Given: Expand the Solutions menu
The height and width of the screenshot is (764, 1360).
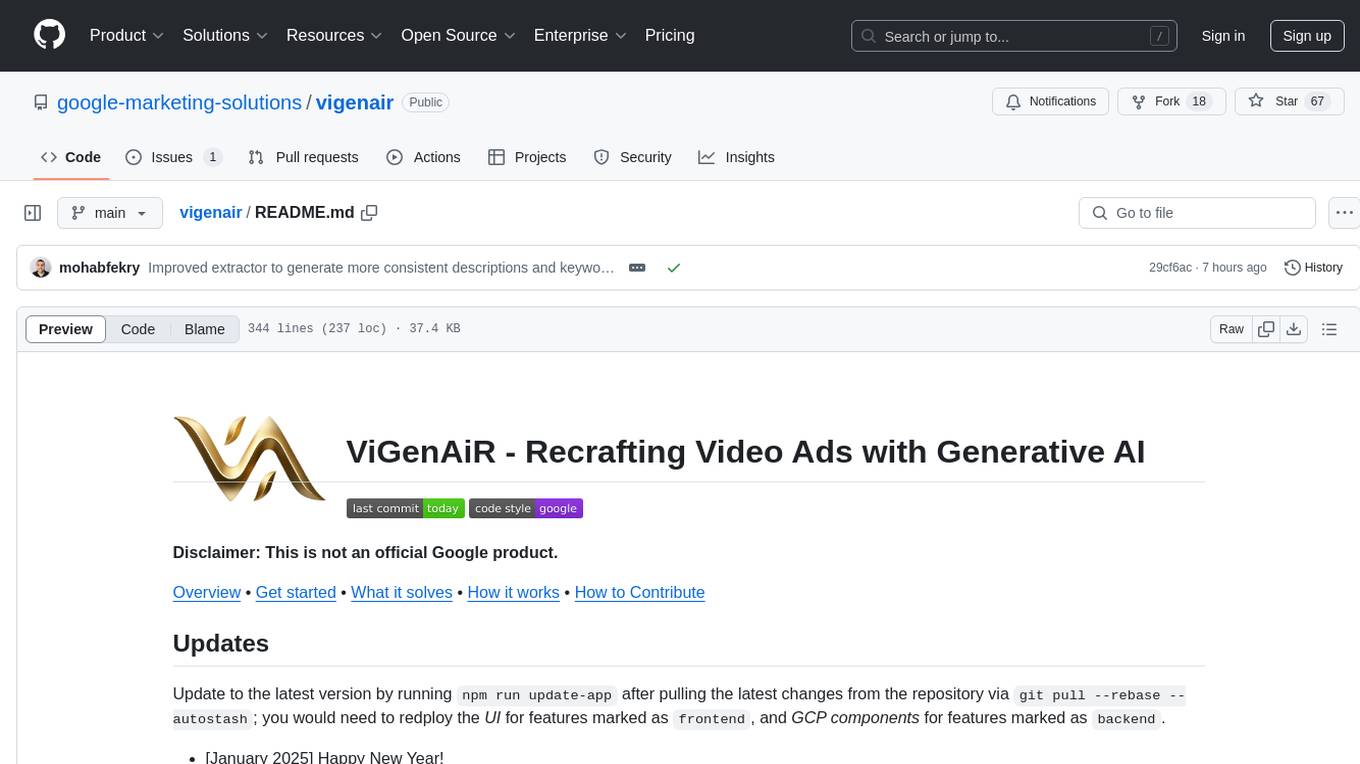Looking at the screenshot, I should point(225,35).
